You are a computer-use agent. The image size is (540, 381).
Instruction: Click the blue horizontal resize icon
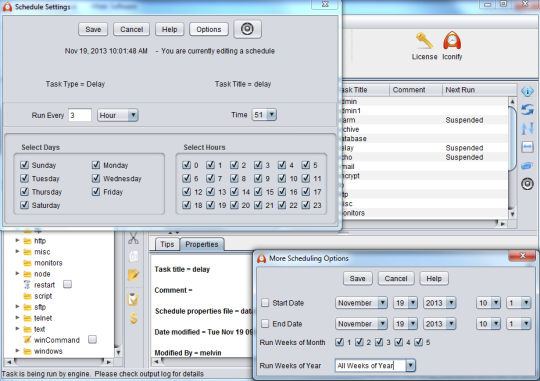(x=527, y=147)
